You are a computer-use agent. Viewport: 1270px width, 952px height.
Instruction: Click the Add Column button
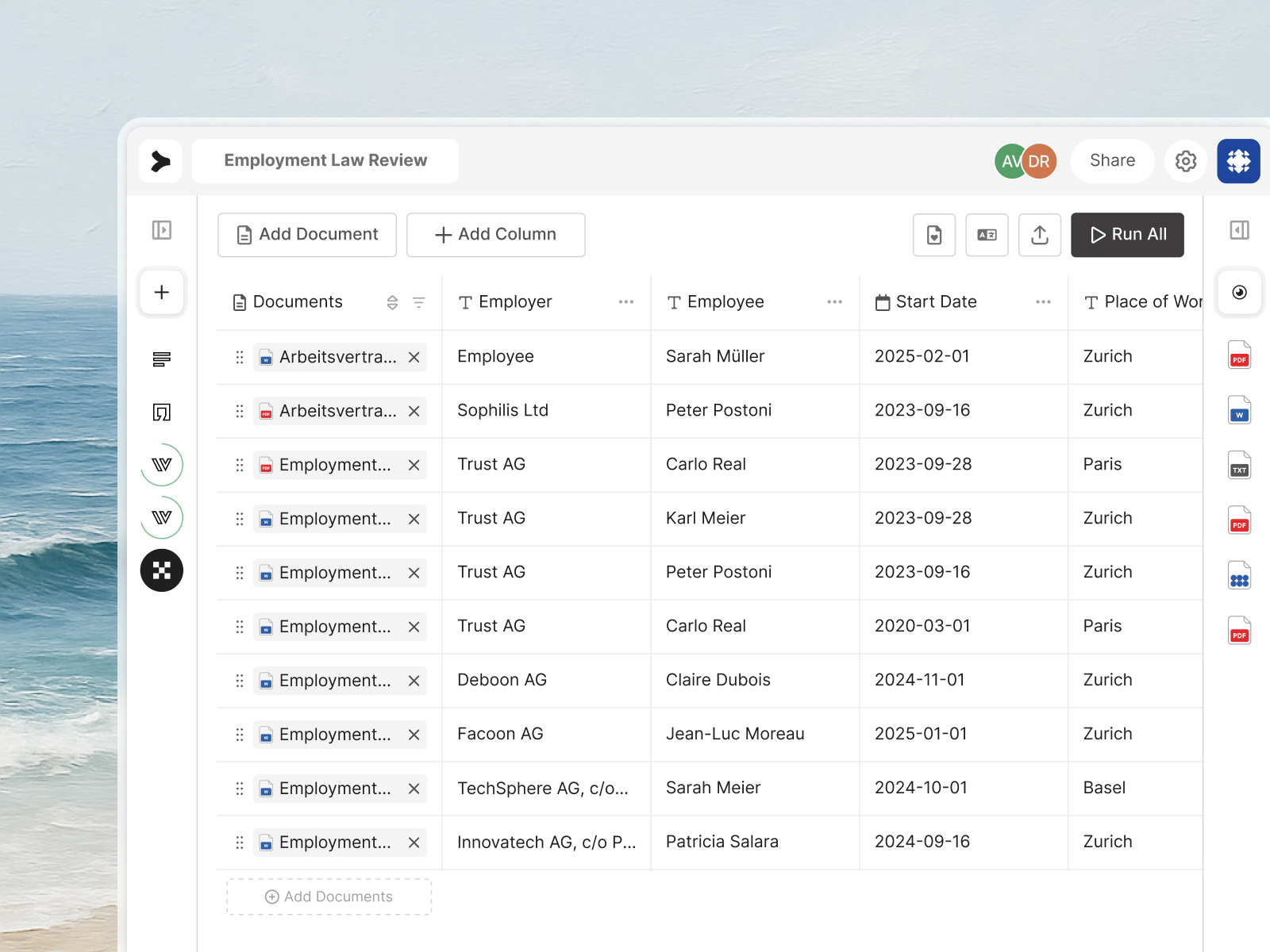point(496,235)
